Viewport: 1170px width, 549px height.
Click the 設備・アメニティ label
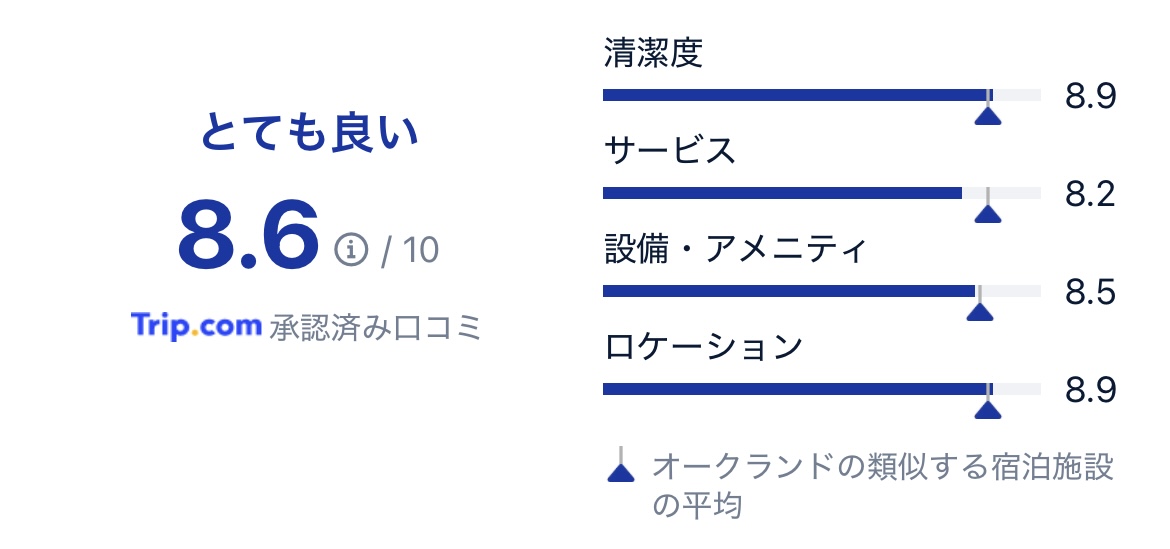[x=735, y=248]
